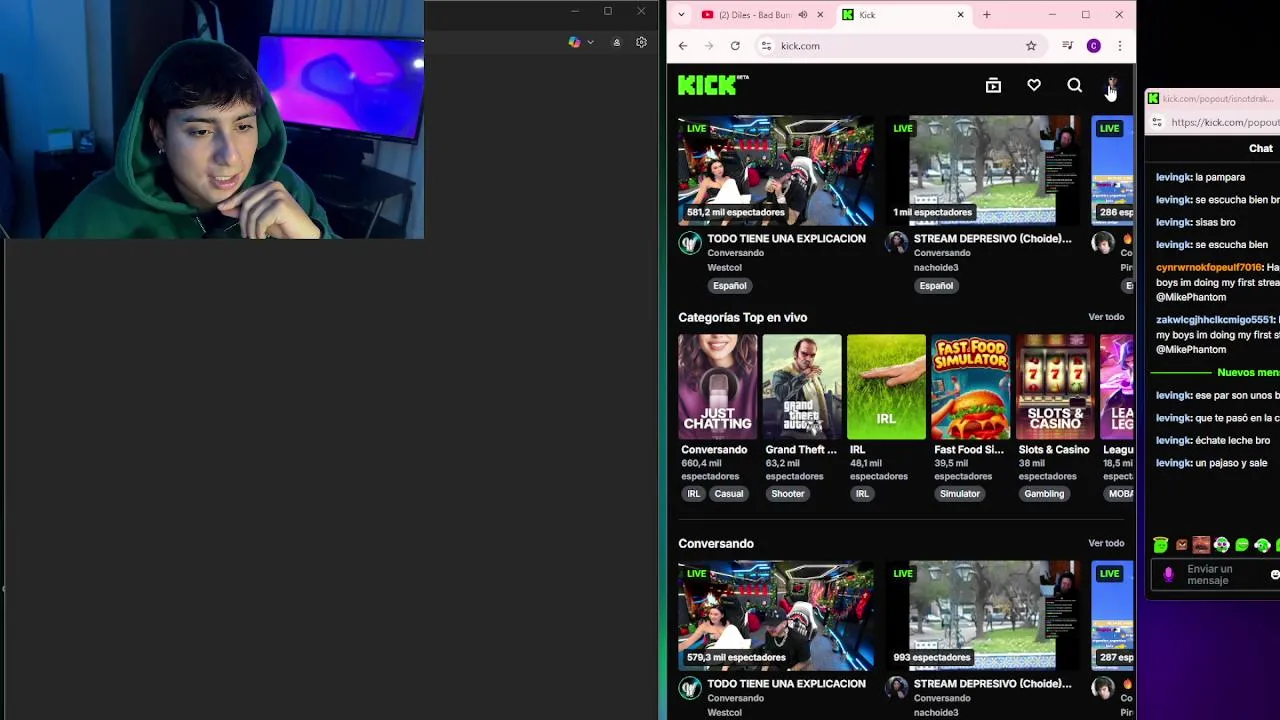Open the Fast Food Simulator category
Viewport: 1280px width, 720px height.
point(970,387)
